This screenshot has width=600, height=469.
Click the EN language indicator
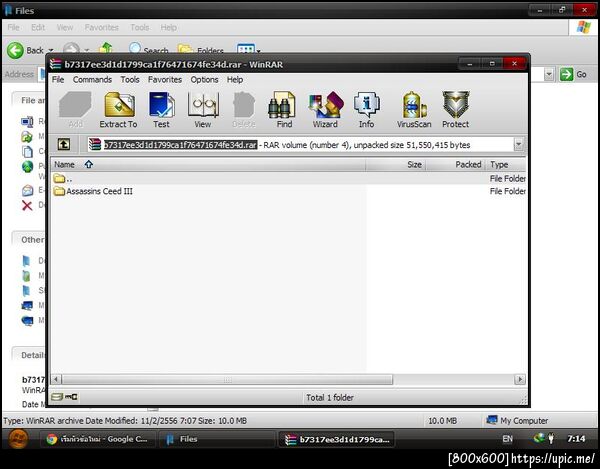pos(507,439)
